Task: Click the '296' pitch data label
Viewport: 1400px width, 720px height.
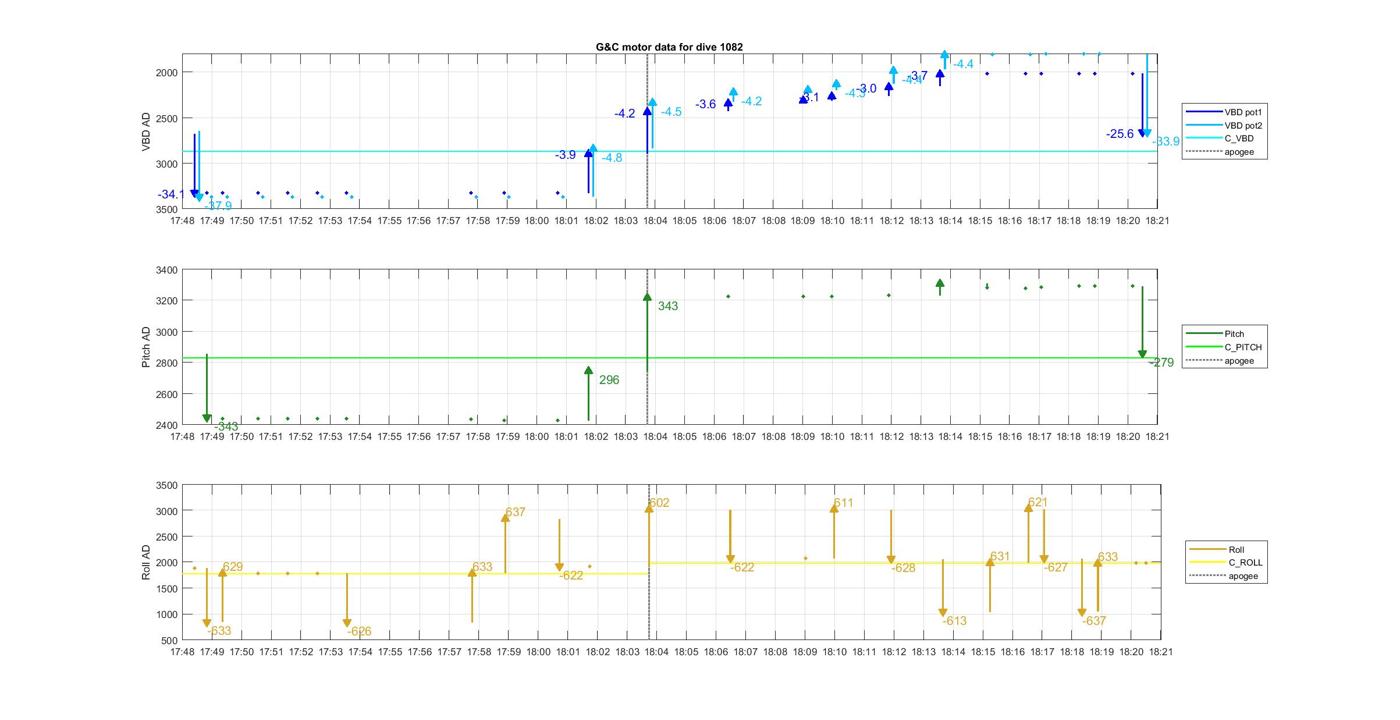Action: point(609,380)
